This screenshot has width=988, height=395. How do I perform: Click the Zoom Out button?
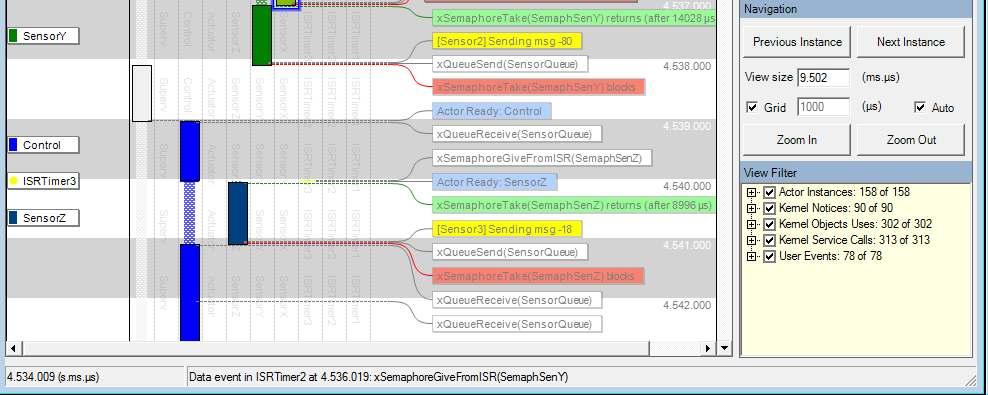pos(910,140)
